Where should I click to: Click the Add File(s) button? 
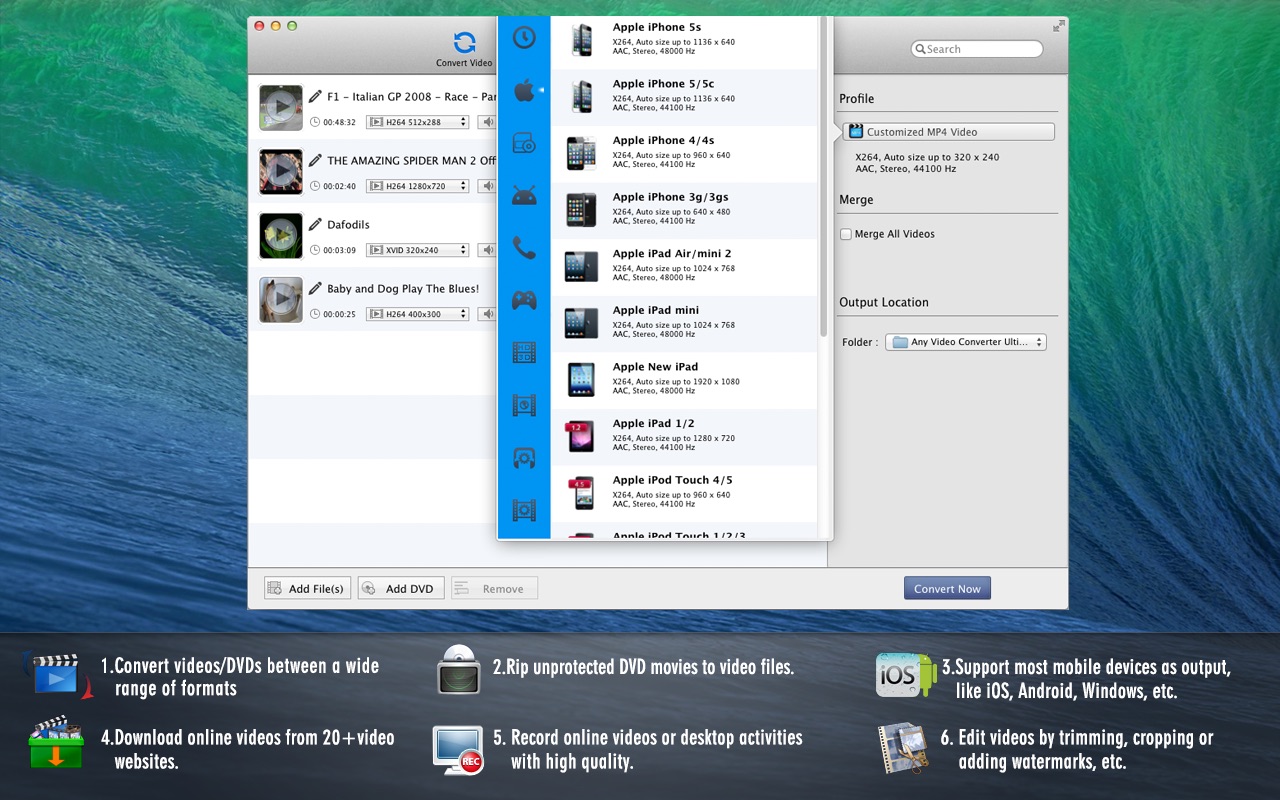307,588
